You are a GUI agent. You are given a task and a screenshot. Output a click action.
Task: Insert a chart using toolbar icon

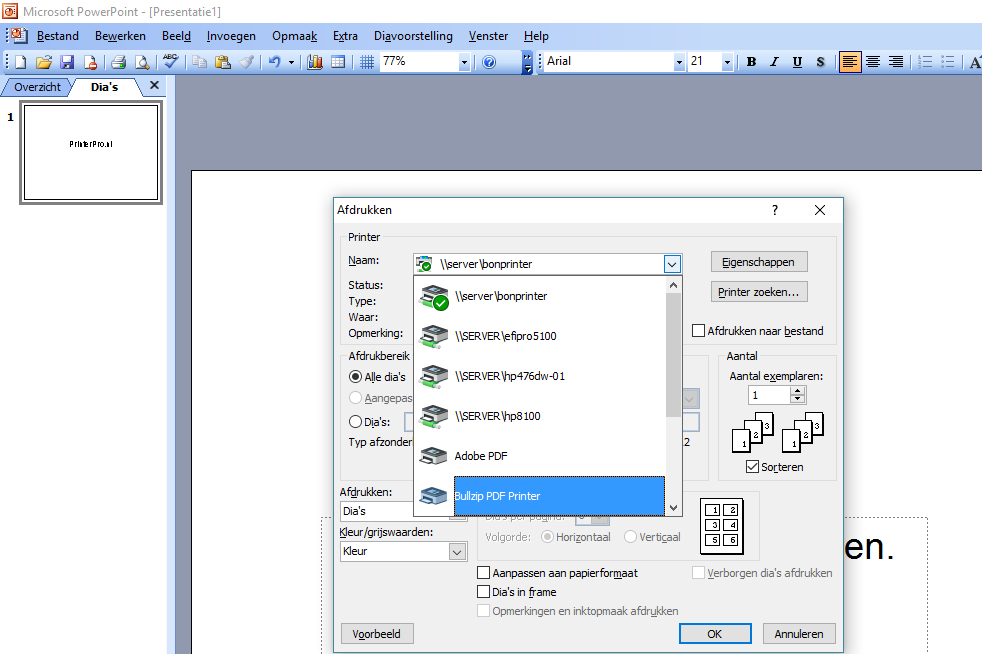(314, 61)
